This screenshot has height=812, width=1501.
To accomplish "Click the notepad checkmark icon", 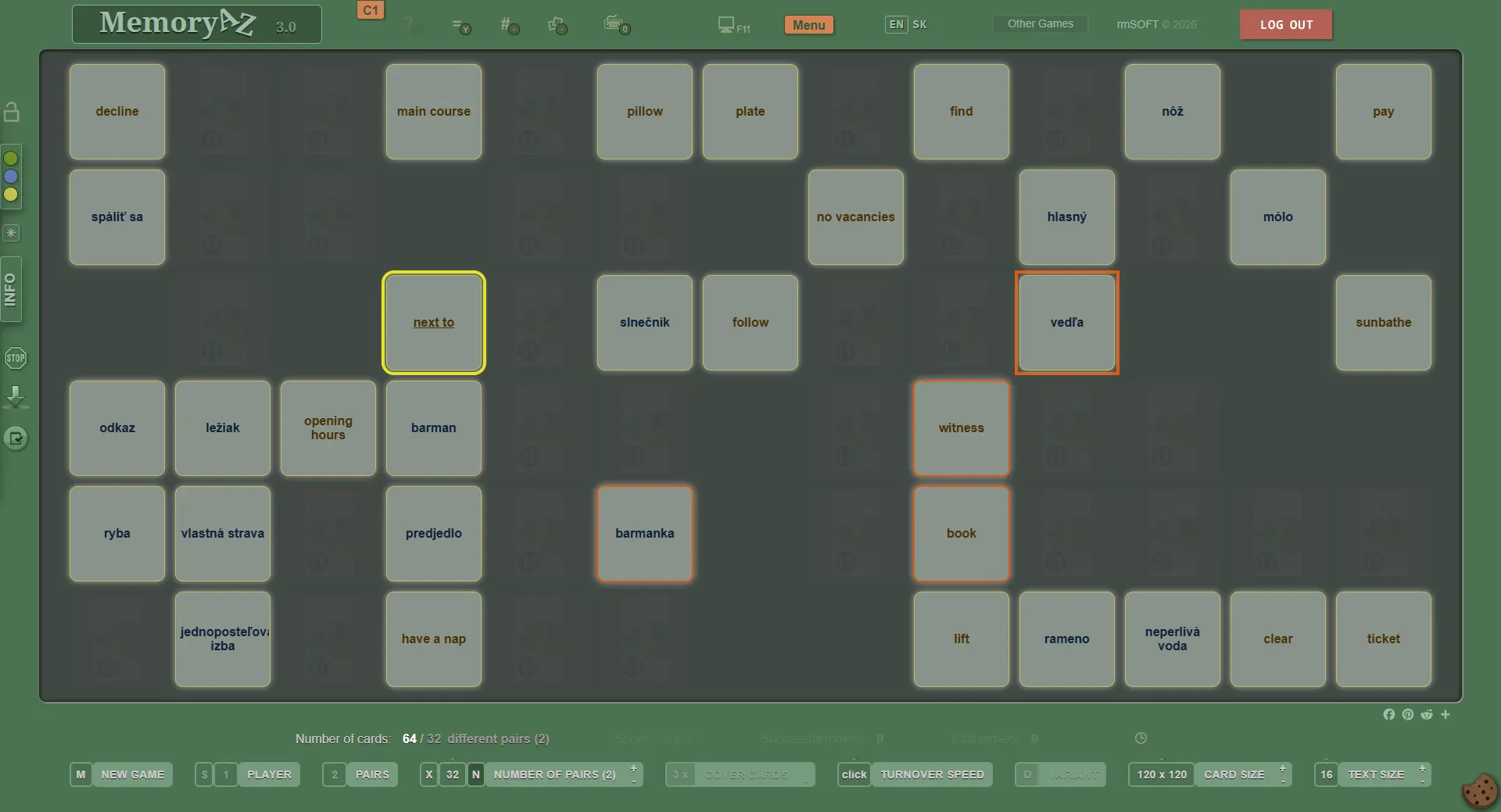I will point(16,438).
